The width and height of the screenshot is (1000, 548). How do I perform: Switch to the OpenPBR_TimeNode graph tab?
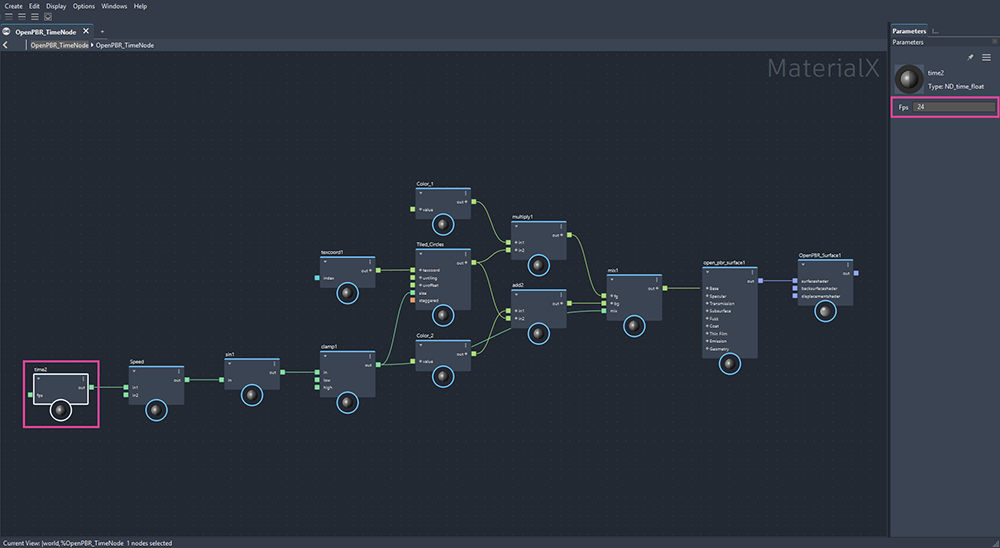45,31
